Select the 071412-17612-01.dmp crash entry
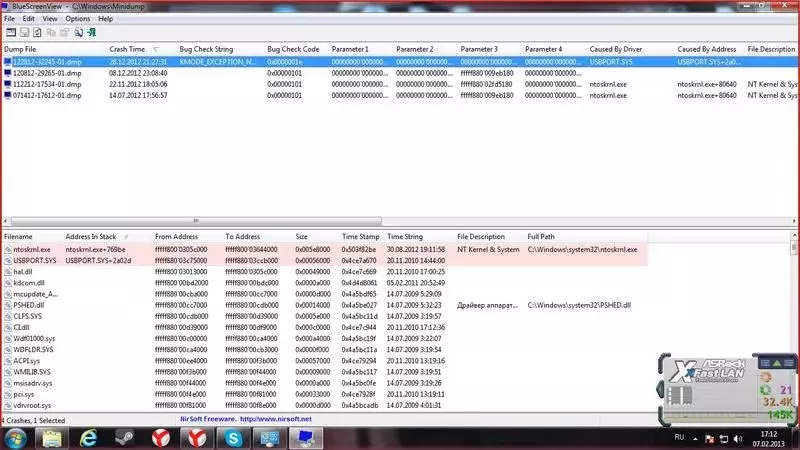Viewport: 800px width, 450px height. coord(399,95)
